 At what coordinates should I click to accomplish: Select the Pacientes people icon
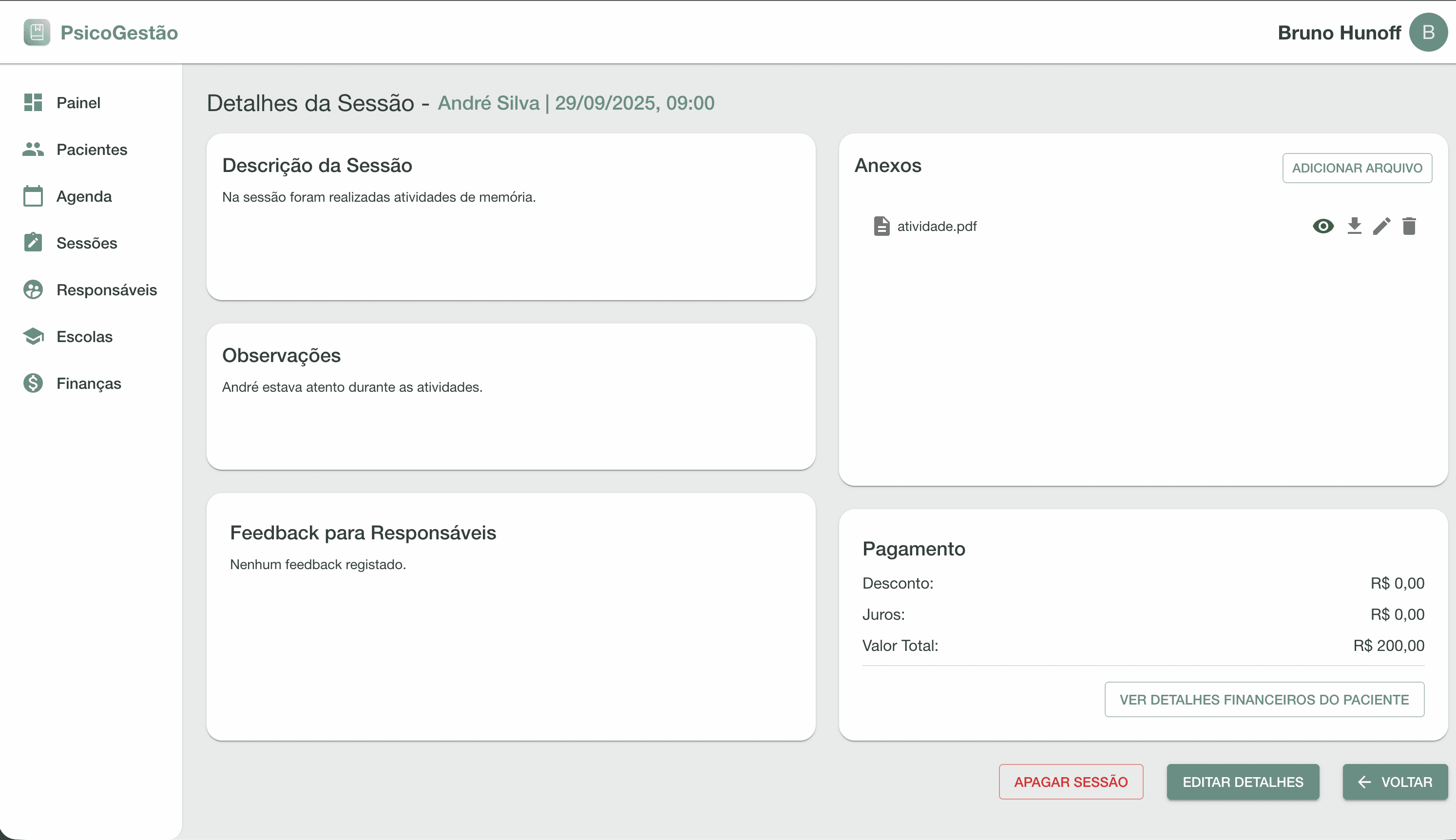[x=32, y=149]
